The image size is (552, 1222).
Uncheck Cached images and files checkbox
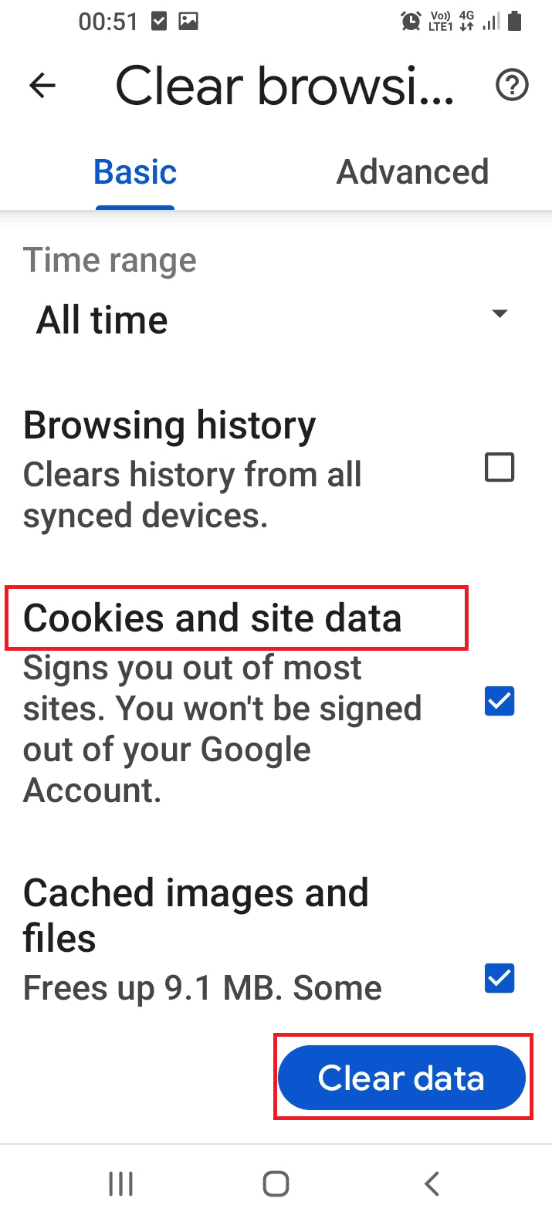coord(499,977)
